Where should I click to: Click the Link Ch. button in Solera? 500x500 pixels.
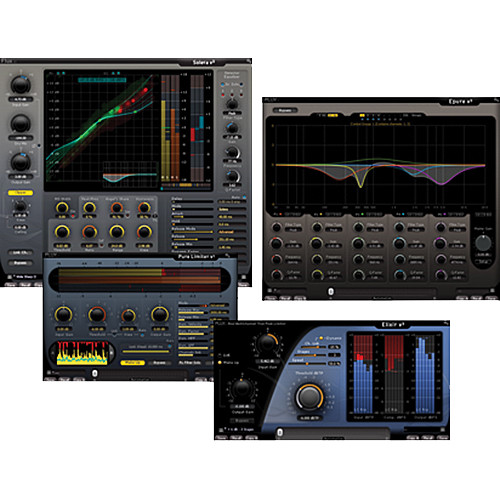click(x=20, y=252)
